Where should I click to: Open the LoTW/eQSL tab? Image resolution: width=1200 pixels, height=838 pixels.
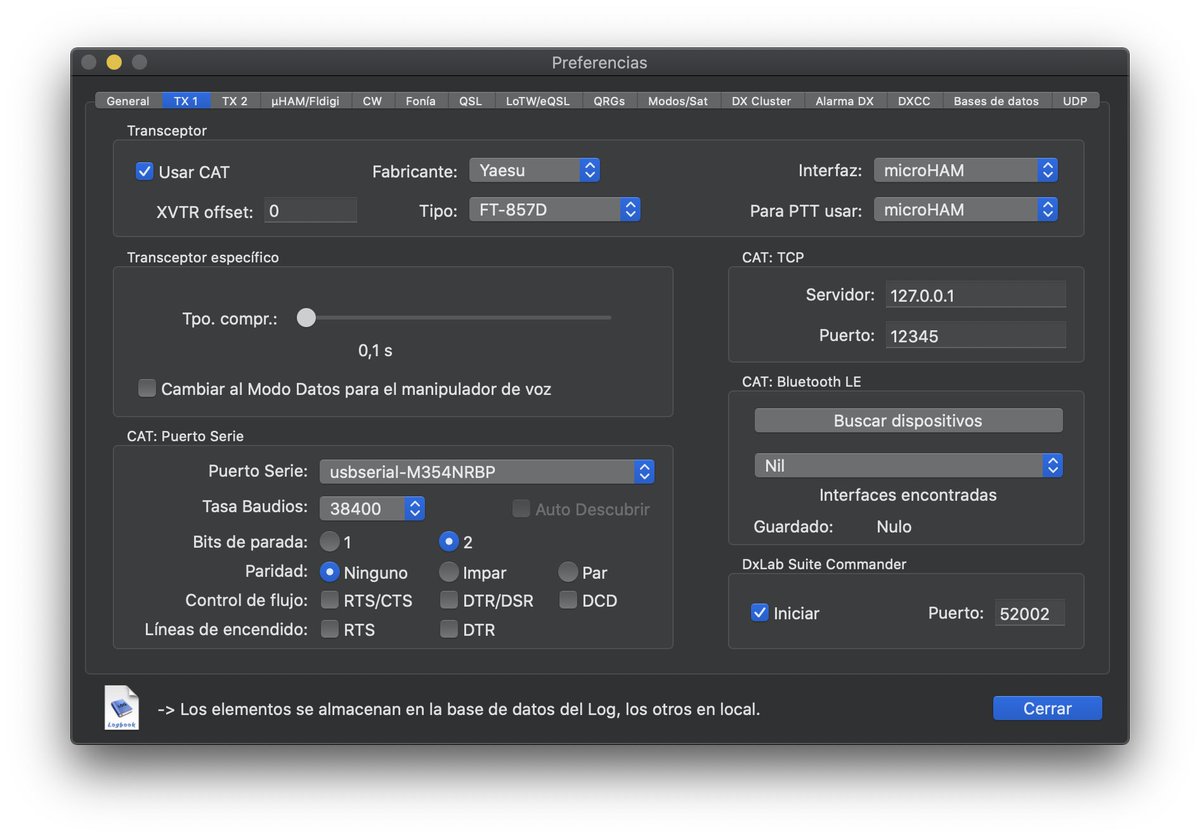click(538, 101)
